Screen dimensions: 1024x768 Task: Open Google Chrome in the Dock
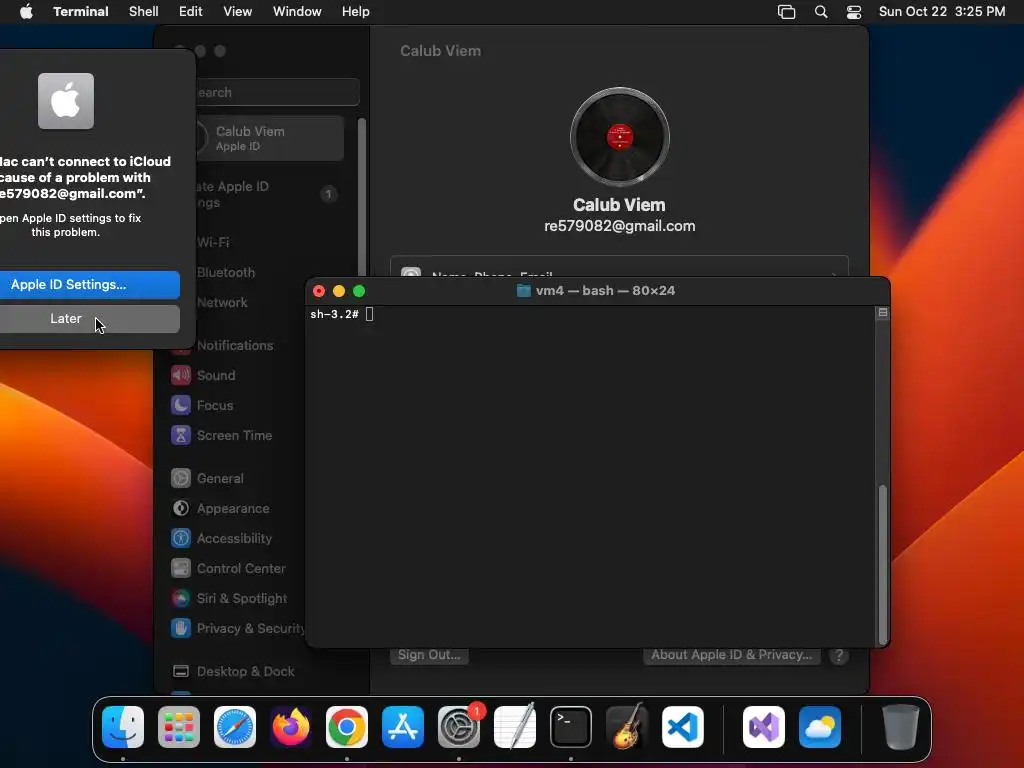(347, 727)
